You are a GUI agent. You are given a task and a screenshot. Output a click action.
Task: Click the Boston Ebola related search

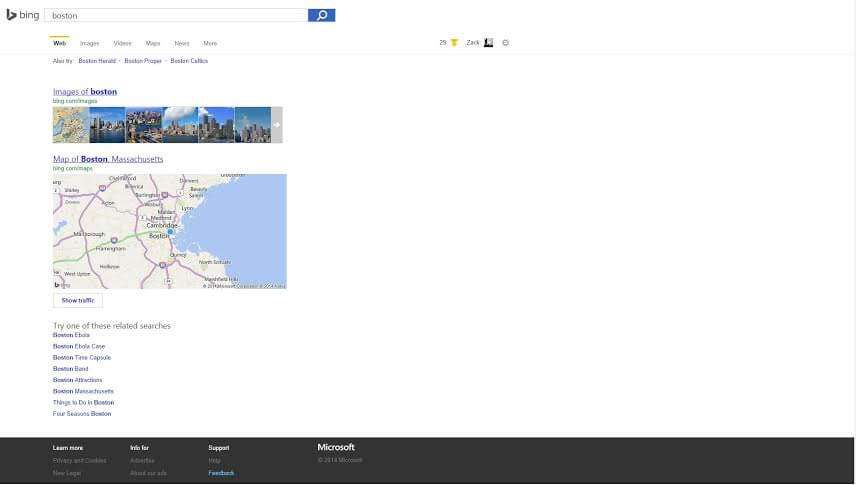click(x=71, y=335)
